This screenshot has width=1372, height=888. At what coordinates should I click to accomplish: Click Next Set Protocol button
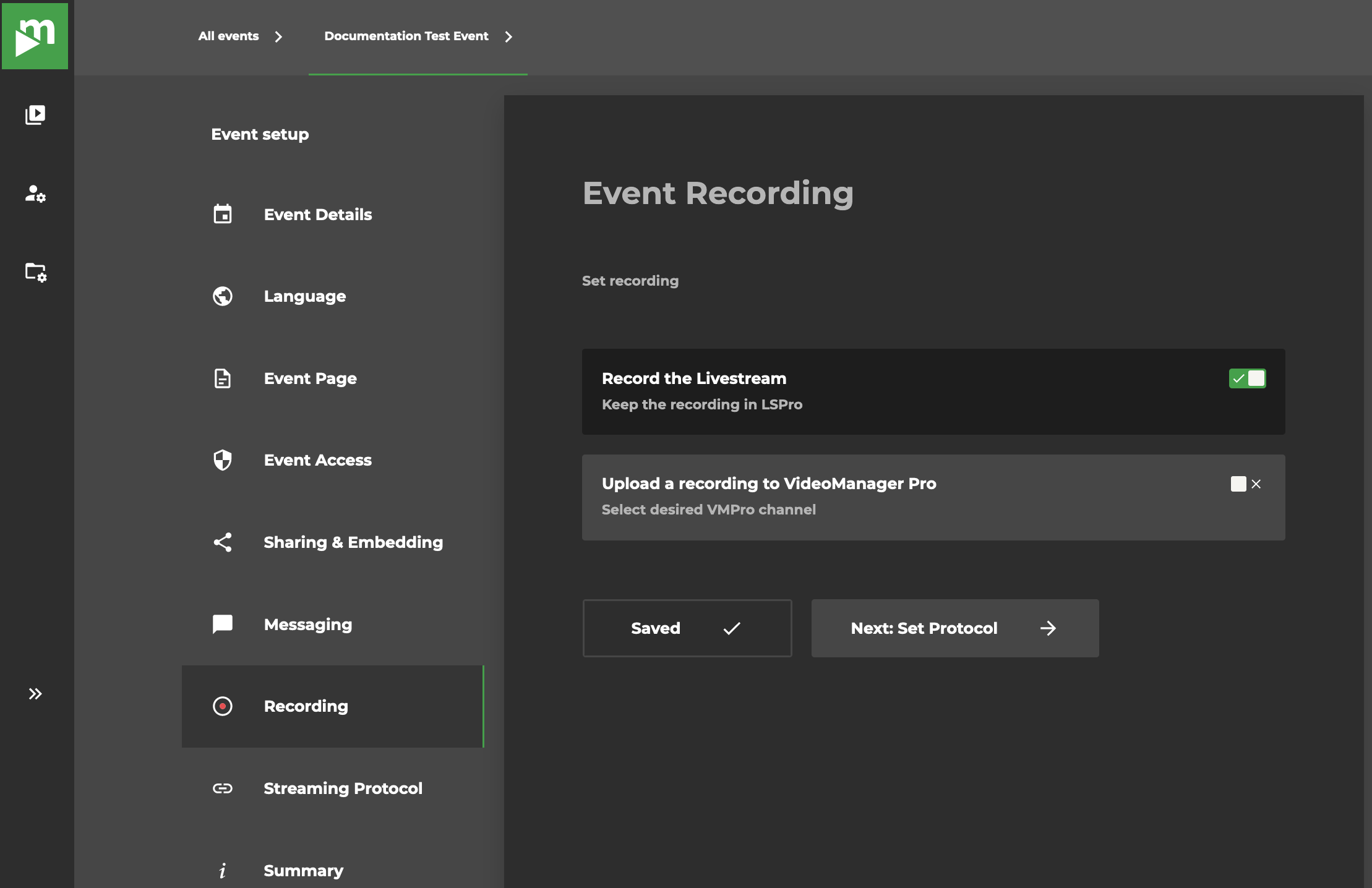955,628
